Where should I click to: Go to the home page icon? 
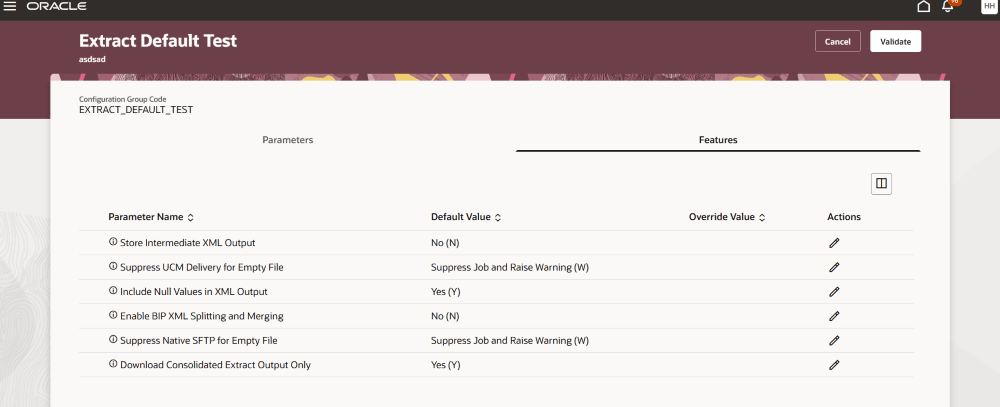pos(923,6)
